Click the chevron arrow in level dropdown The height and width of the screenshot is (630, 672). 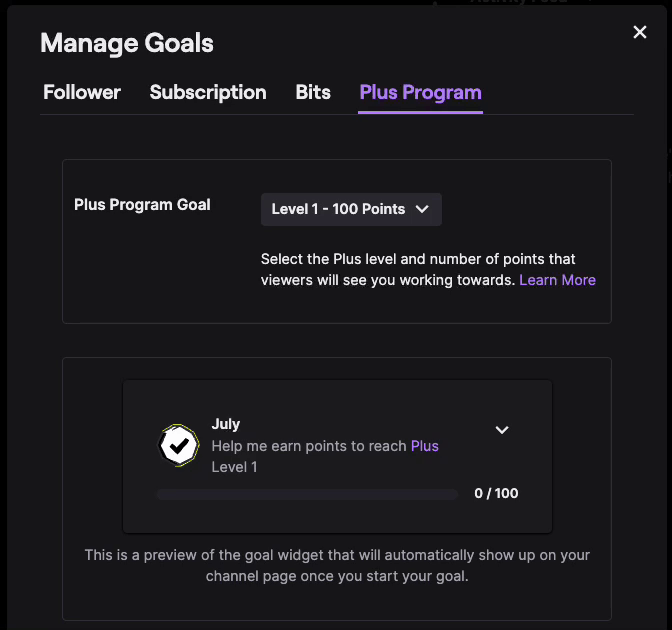pos(422,209)
